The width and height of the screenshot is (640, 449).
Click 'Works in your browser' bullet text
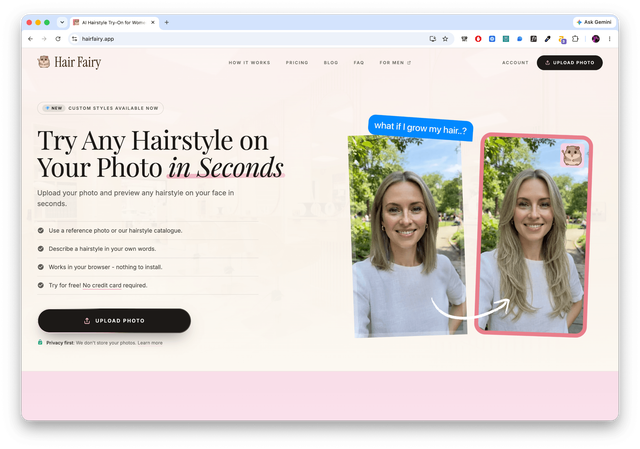tap(105, 267)
